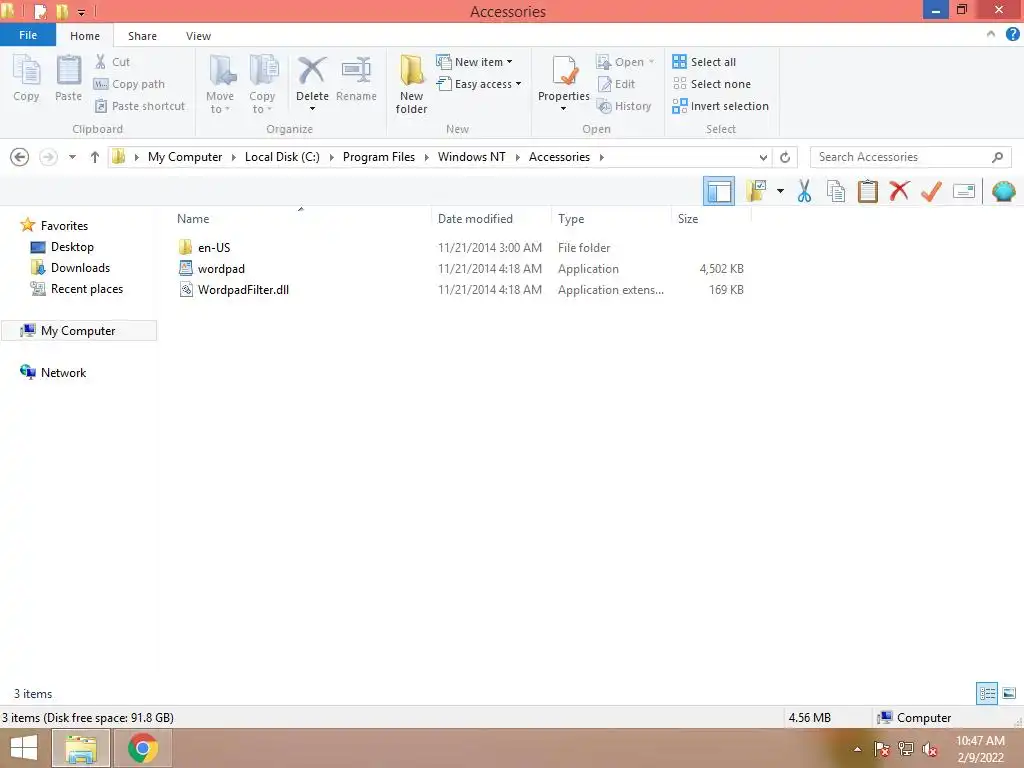Open Downloads in Favorites
Screen dimensions: 1024x768
pos(71,268)
